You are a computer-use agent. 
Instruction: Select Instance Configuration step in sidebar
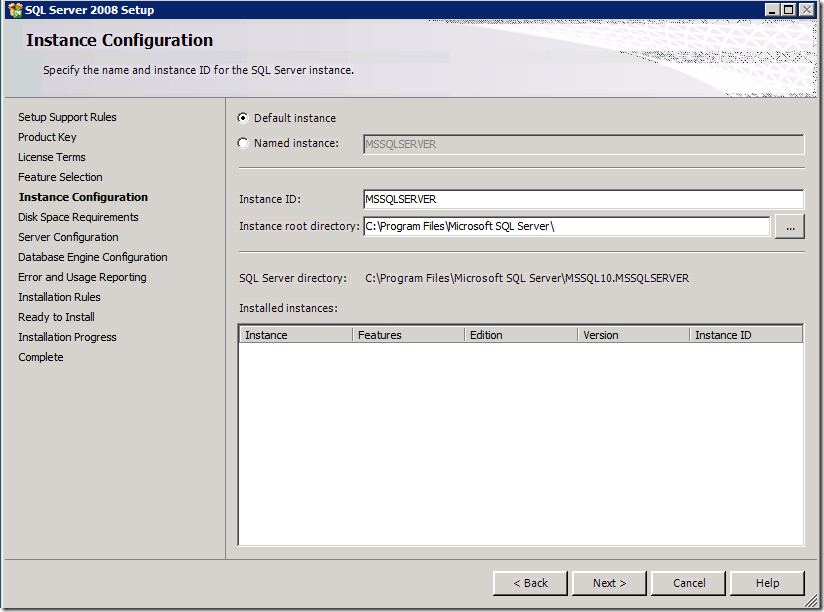click(x=83, y=197)
